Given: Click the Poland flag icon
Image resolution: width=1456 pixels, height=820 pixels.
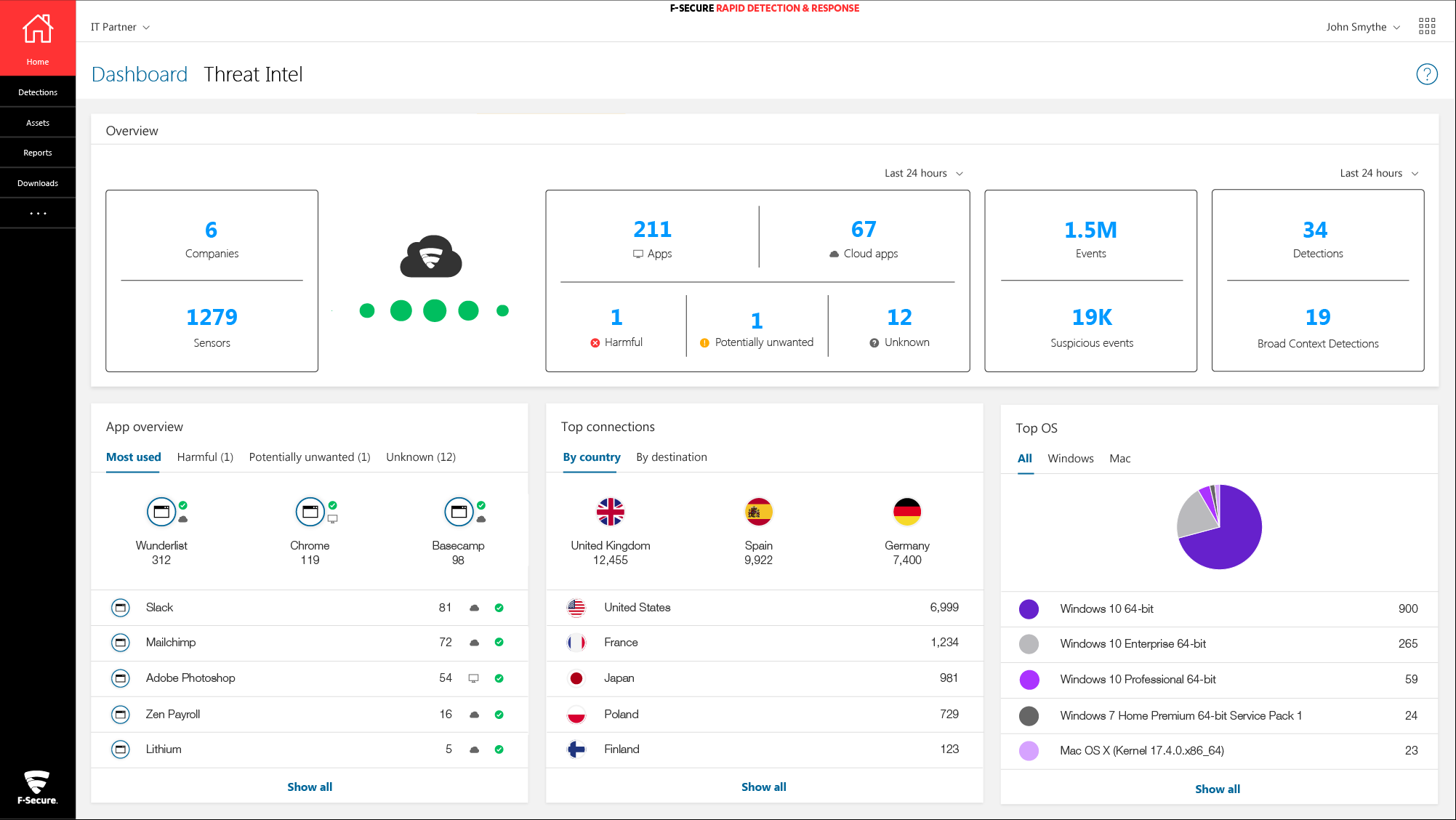Looking at the screenshot, I should [x=576, y=715].
